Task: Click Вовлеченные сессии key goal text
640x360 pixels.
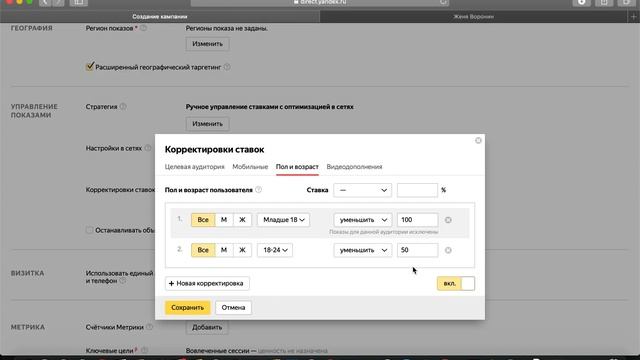Action: (218, 350)
